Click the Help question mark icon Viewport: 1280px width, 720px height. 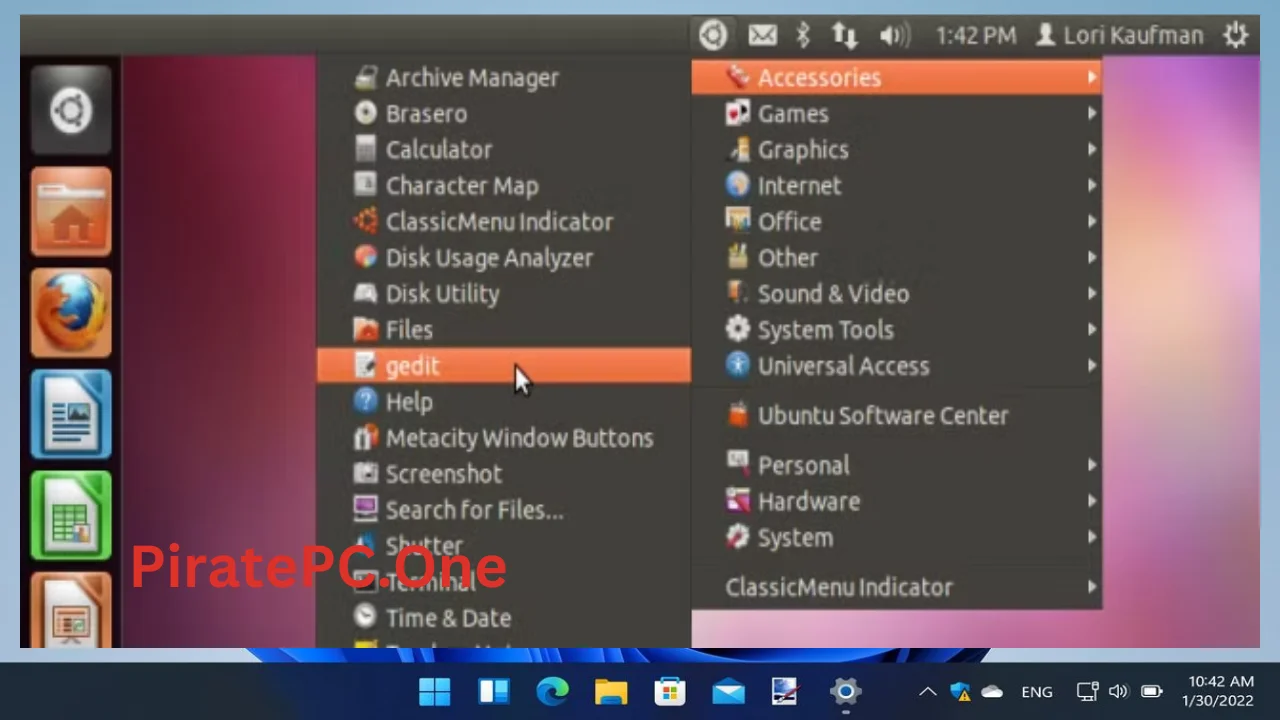[366, 402]
